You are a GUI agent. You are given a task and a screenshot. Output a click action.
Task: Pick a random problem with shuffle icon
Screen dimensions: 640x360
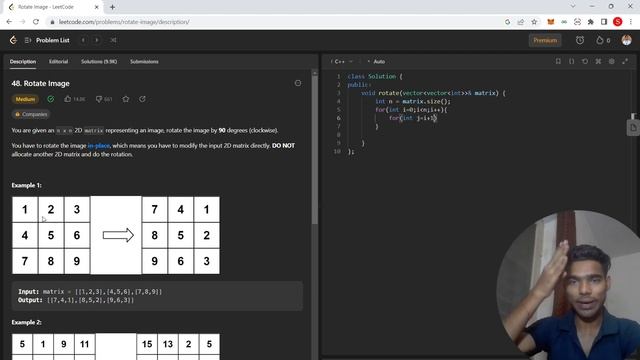113,40
